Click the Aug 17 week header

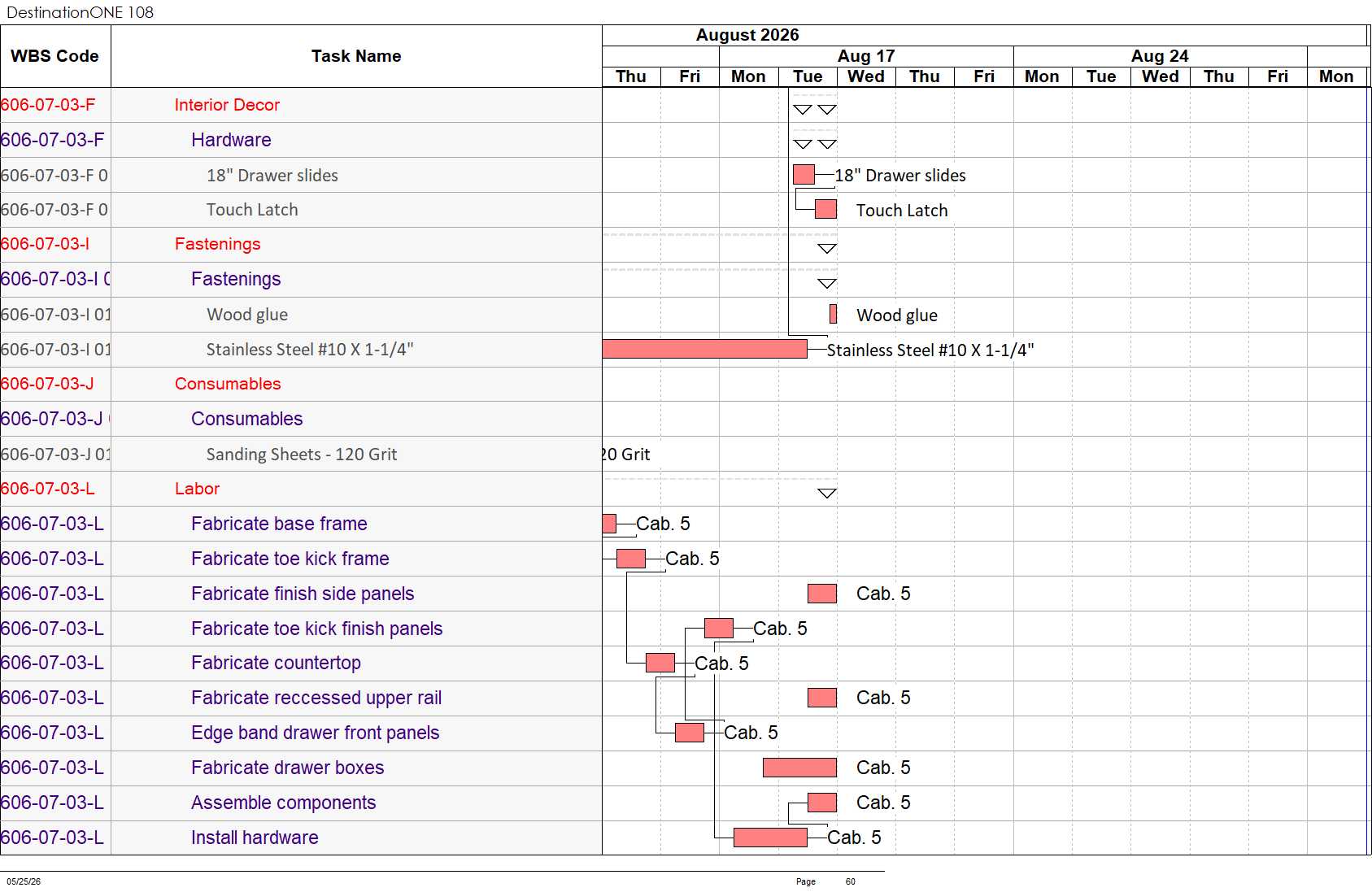(866, 56)
